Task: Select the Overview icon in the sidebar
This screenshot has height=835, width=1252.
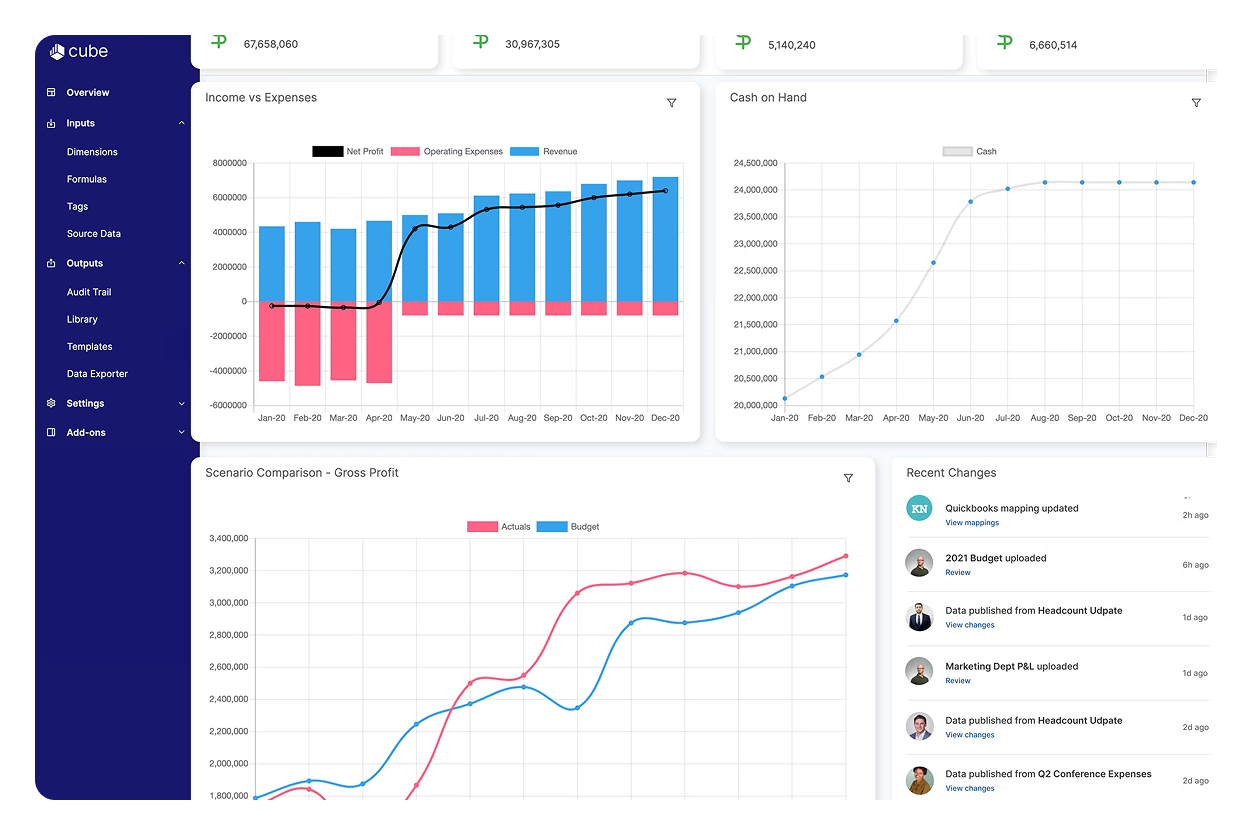Action: pos(50,92)
